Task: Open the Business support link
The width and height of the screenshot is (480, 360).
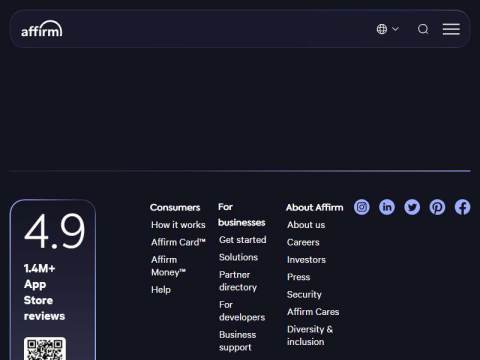Action: click(x=238, y=341)
